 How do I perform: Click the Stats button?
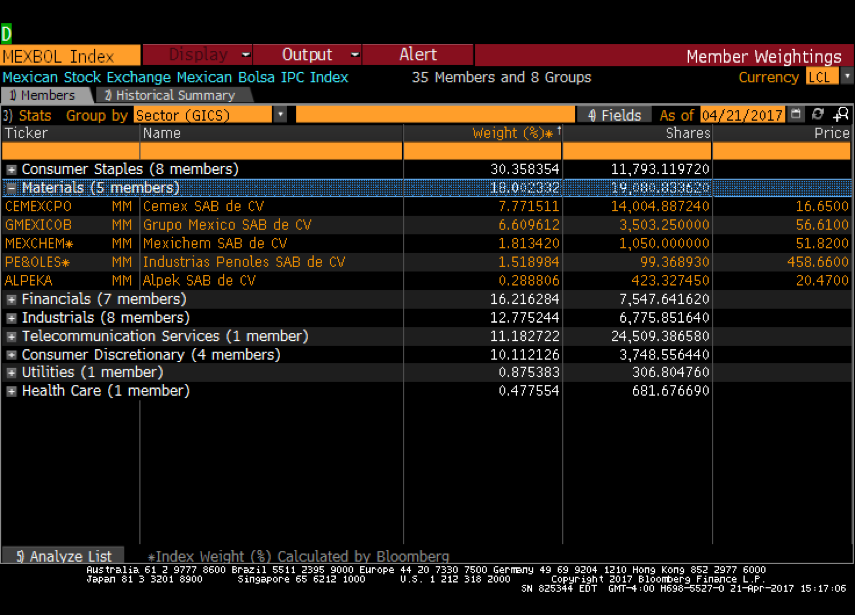(x=27, y=116)
